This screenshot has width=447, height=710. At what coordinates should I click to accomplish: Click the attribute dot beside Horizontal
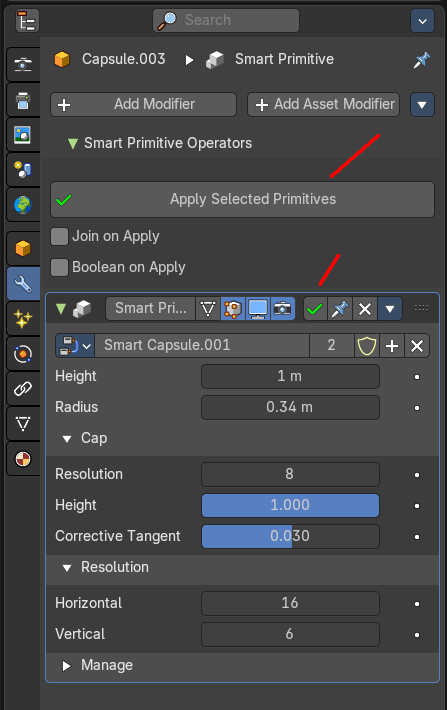point(417,604)
